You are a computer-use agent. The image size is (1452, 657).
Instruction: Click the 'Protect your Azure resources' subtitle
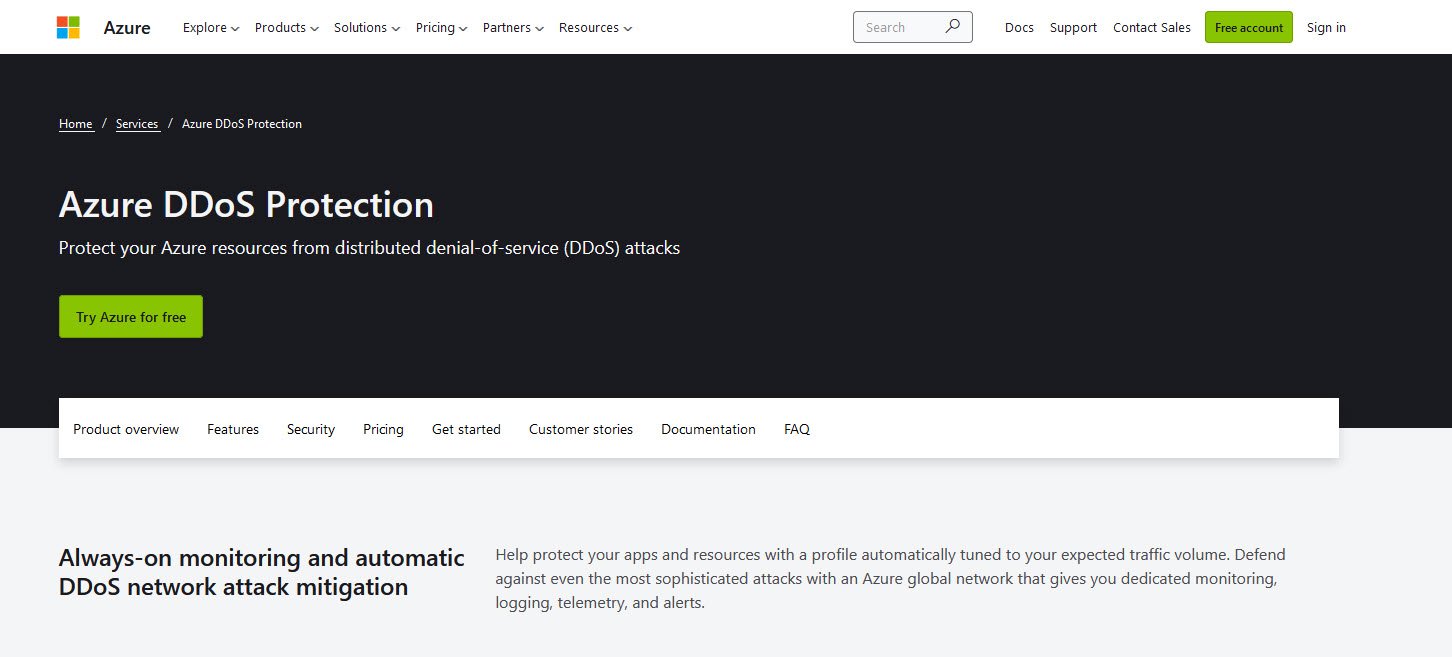pos(369,248)
